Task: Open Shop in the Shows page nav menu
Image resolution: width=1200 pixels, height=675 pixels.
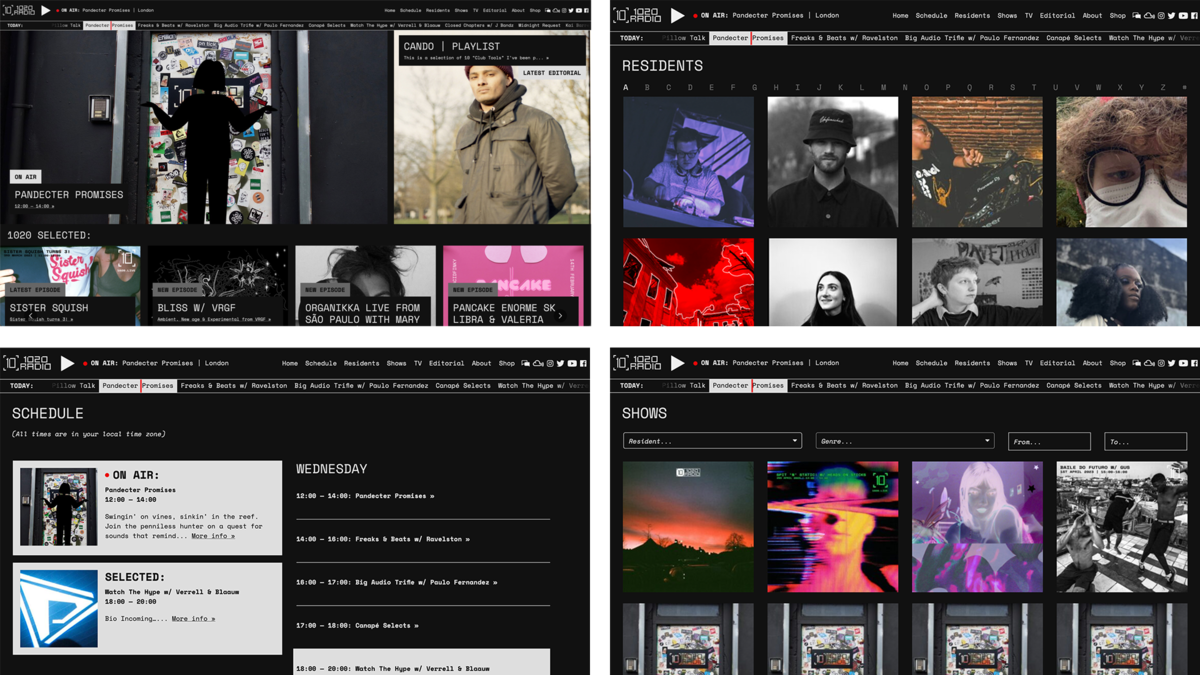Action: (1118, 363)
